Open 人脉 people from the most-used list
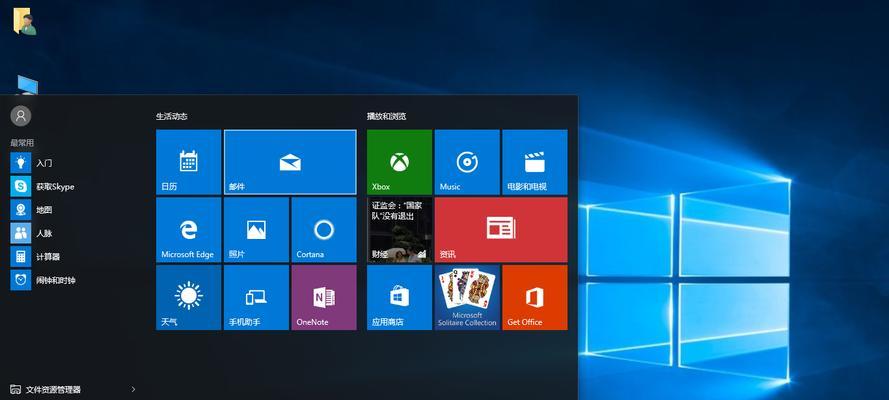The image size is (889, 400). [x=74, y=233]
